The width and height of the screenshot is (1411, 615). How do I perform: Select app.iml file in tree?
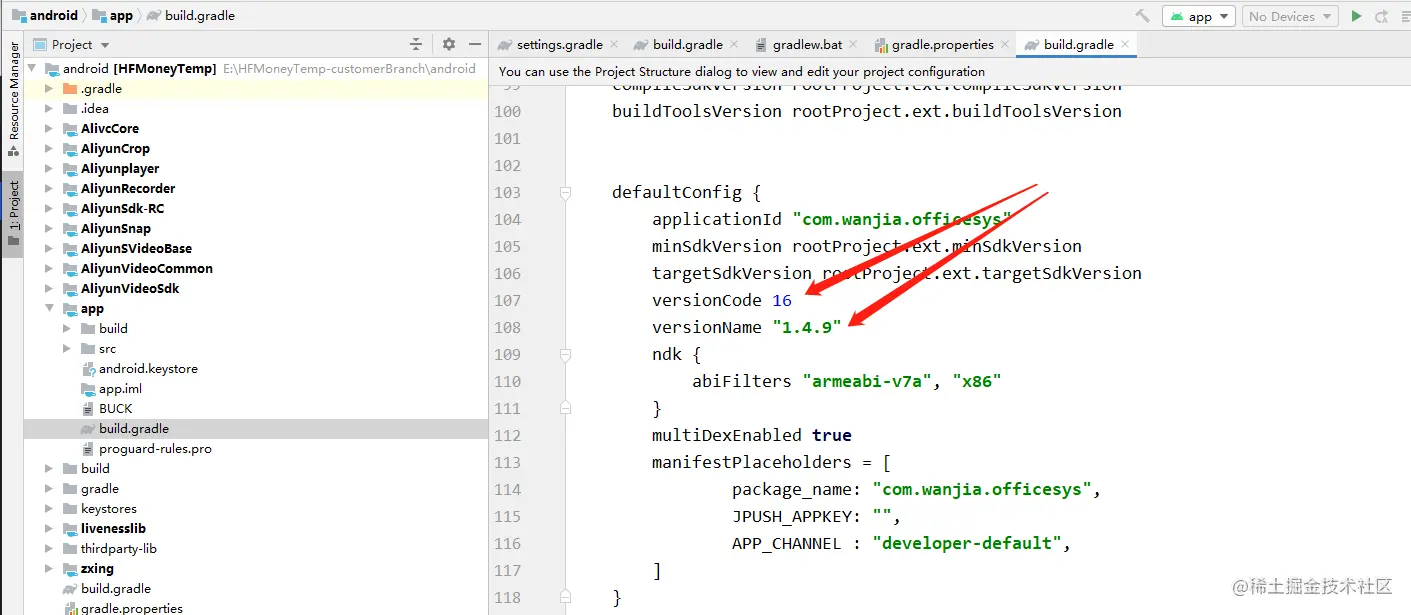[x=120, y=388]
